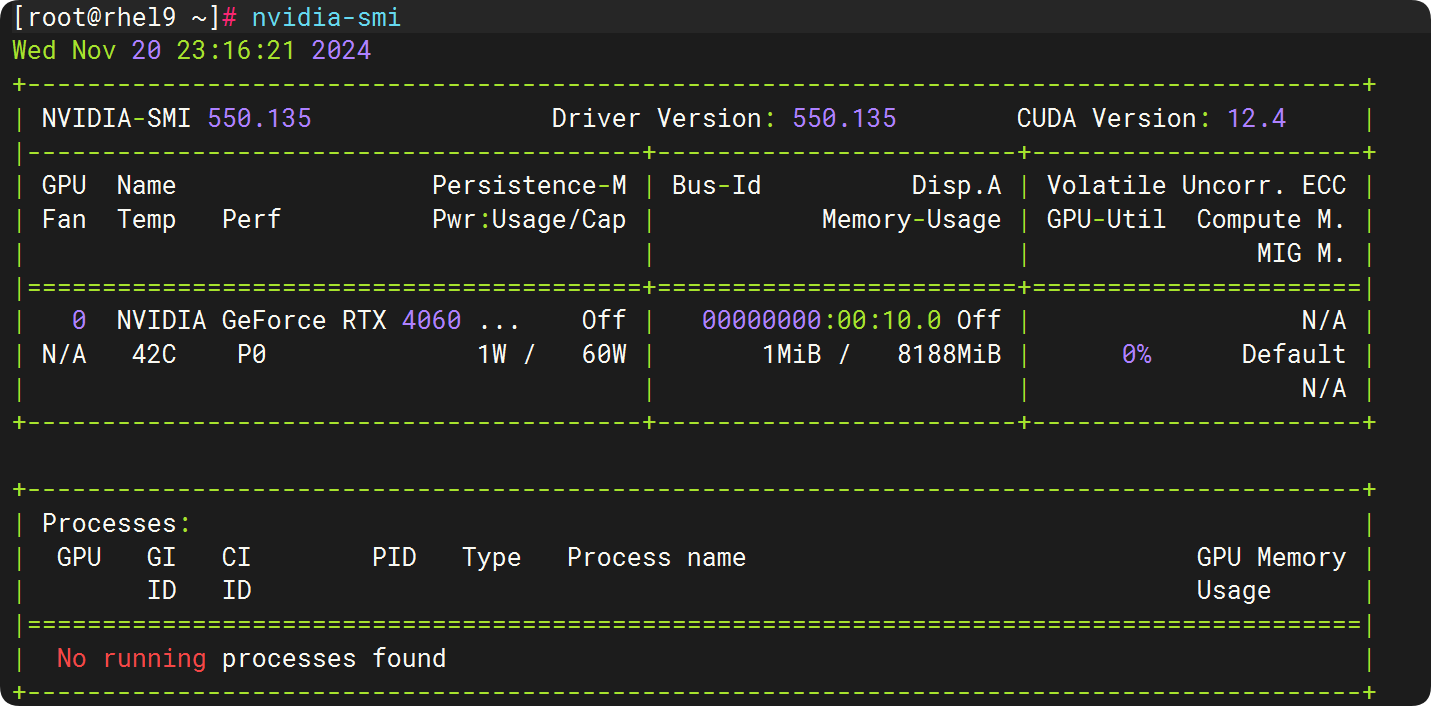Screen dimensions: 1431x706
Task: Click the [root@rhel9 ~]# shell prompt
Action: (x=124, y=17)
